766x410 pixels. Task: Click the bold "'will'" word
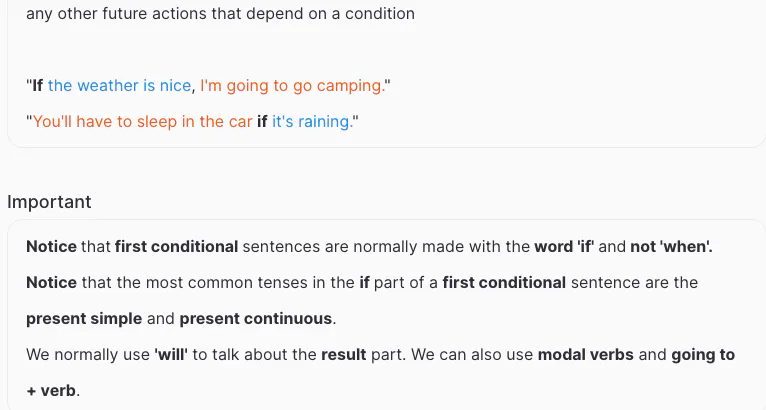pos(180,354)
